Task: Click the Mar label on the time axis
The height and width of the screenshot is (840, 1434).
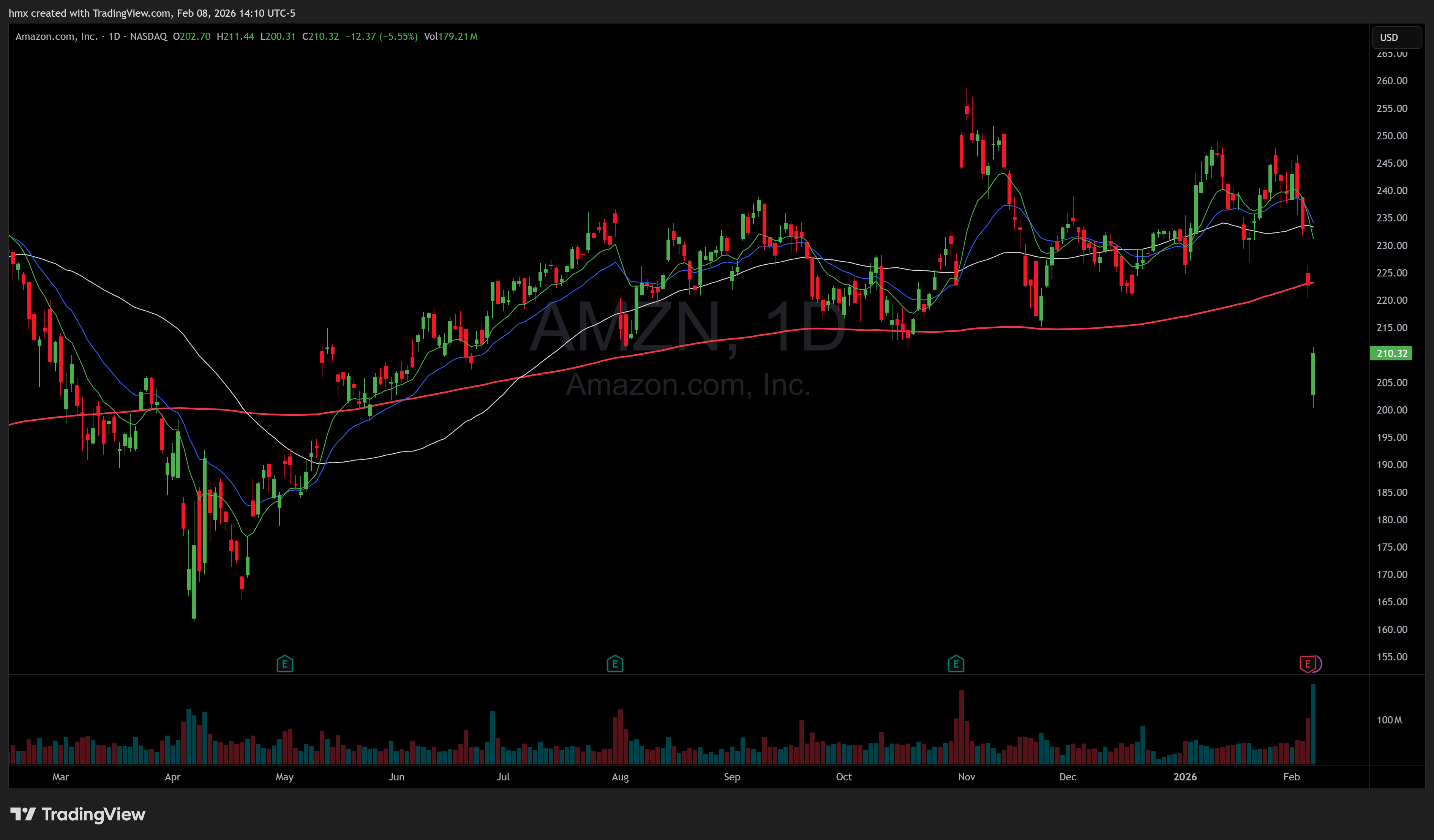Action: point(60,777)
